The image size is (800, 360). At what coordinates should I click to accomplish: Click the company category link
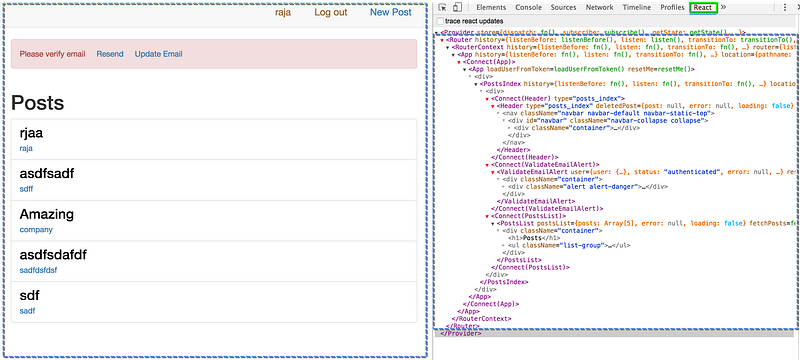coord(36,229)
